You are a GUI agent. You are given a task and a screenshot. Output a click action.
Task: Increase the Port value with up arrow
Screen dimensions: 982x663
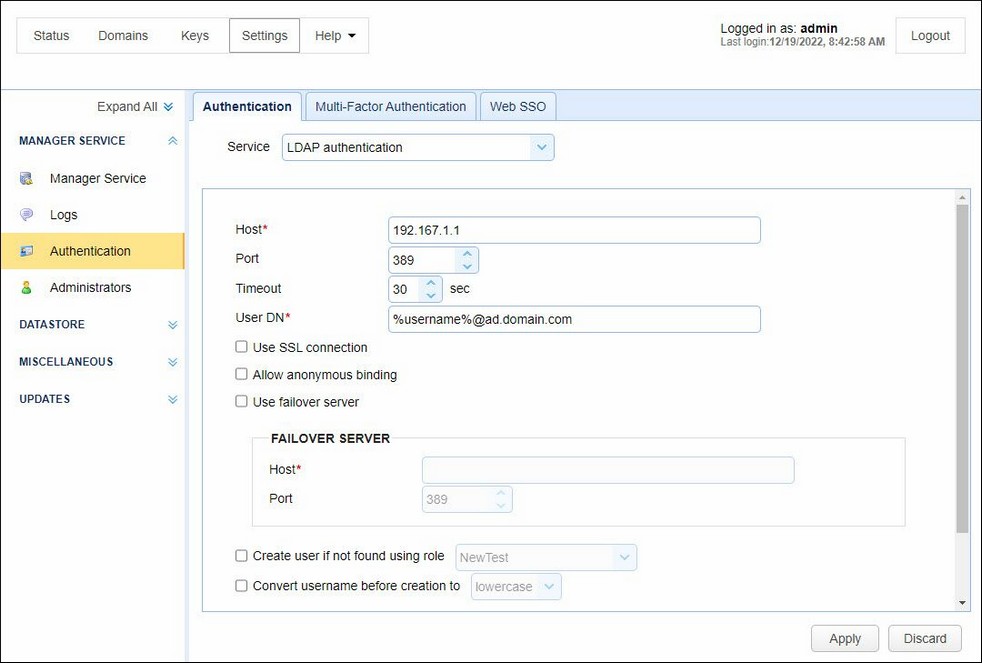467,254
